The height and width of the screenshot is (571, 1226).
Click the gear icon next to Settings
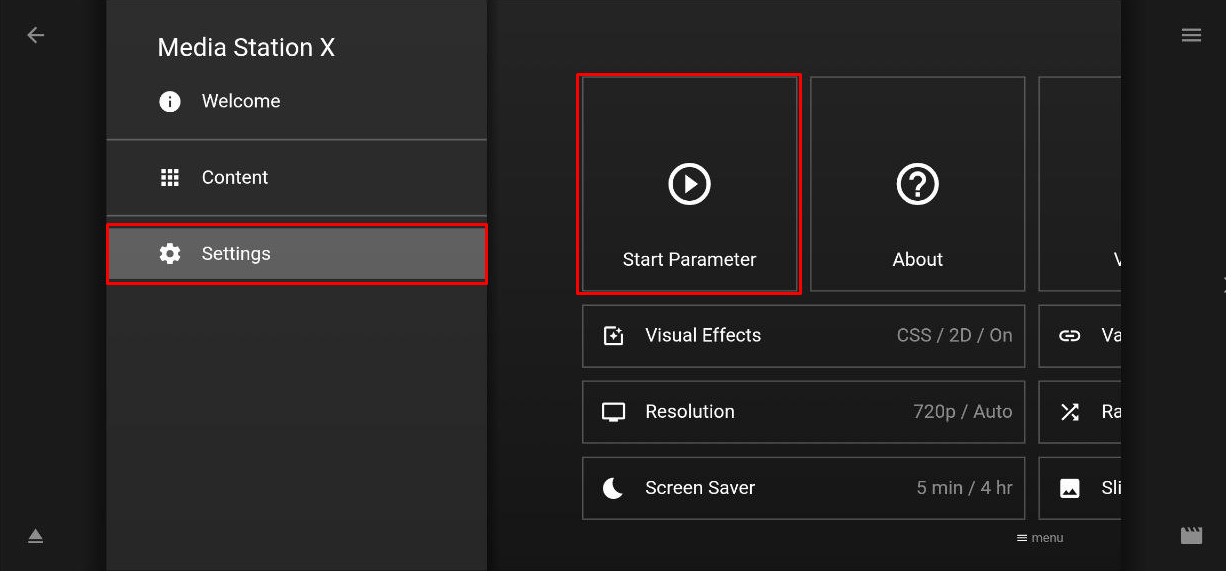pyautogui.click(x=170, y=254)
